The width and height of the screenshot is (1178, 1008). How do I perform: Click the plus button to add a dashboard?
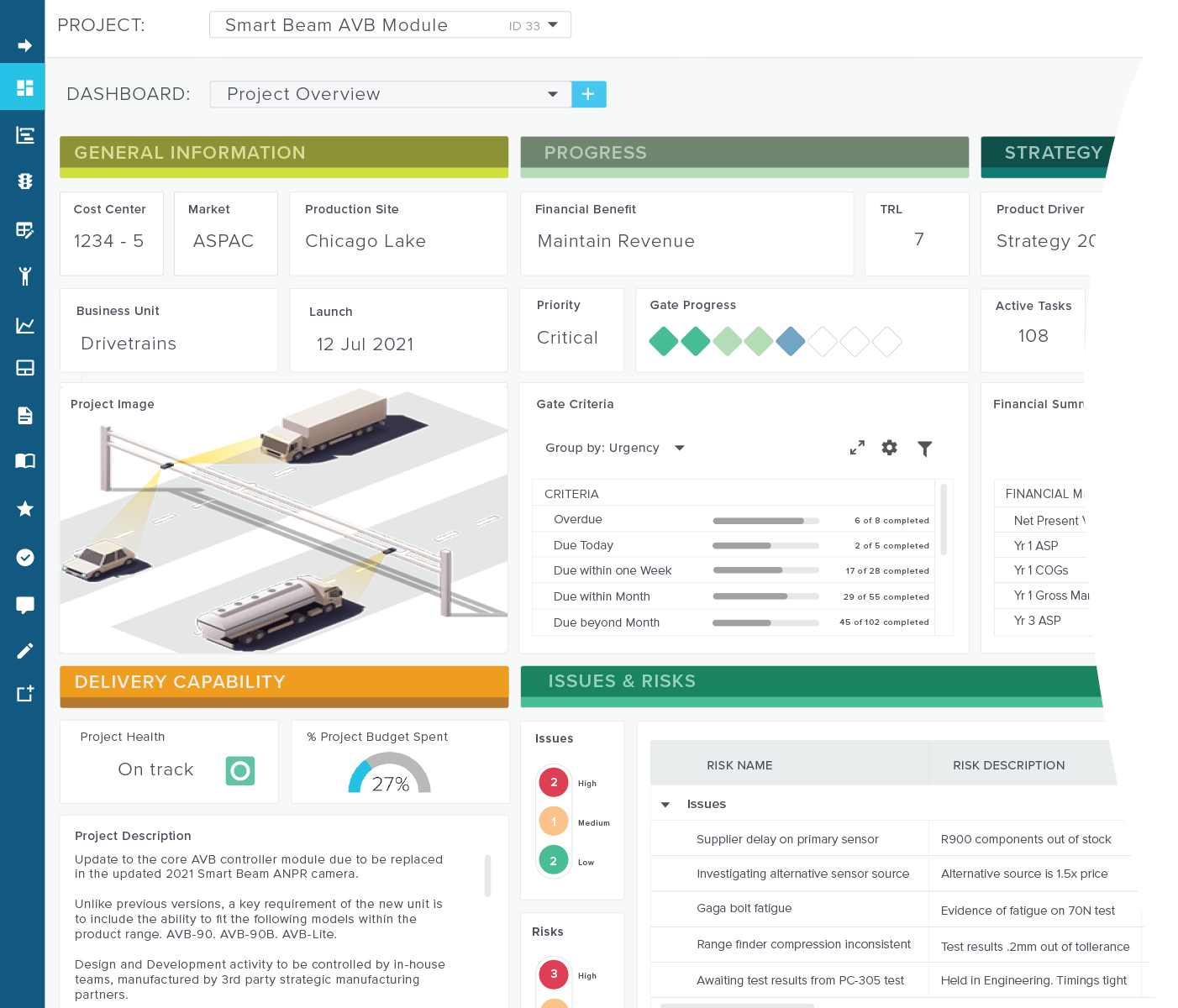588,94
